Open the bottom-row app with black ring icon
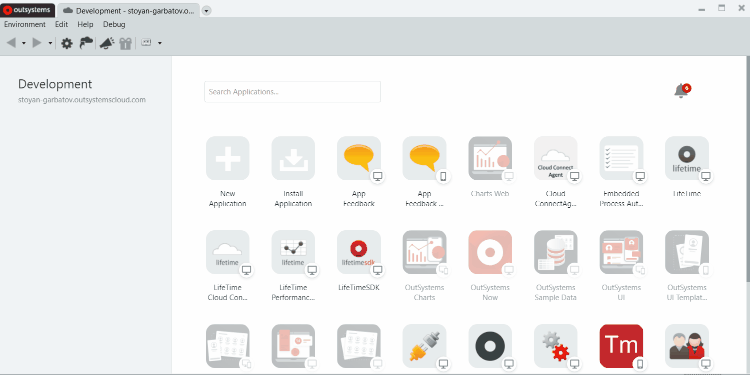 pyautogui.click(x=490, y=346)
